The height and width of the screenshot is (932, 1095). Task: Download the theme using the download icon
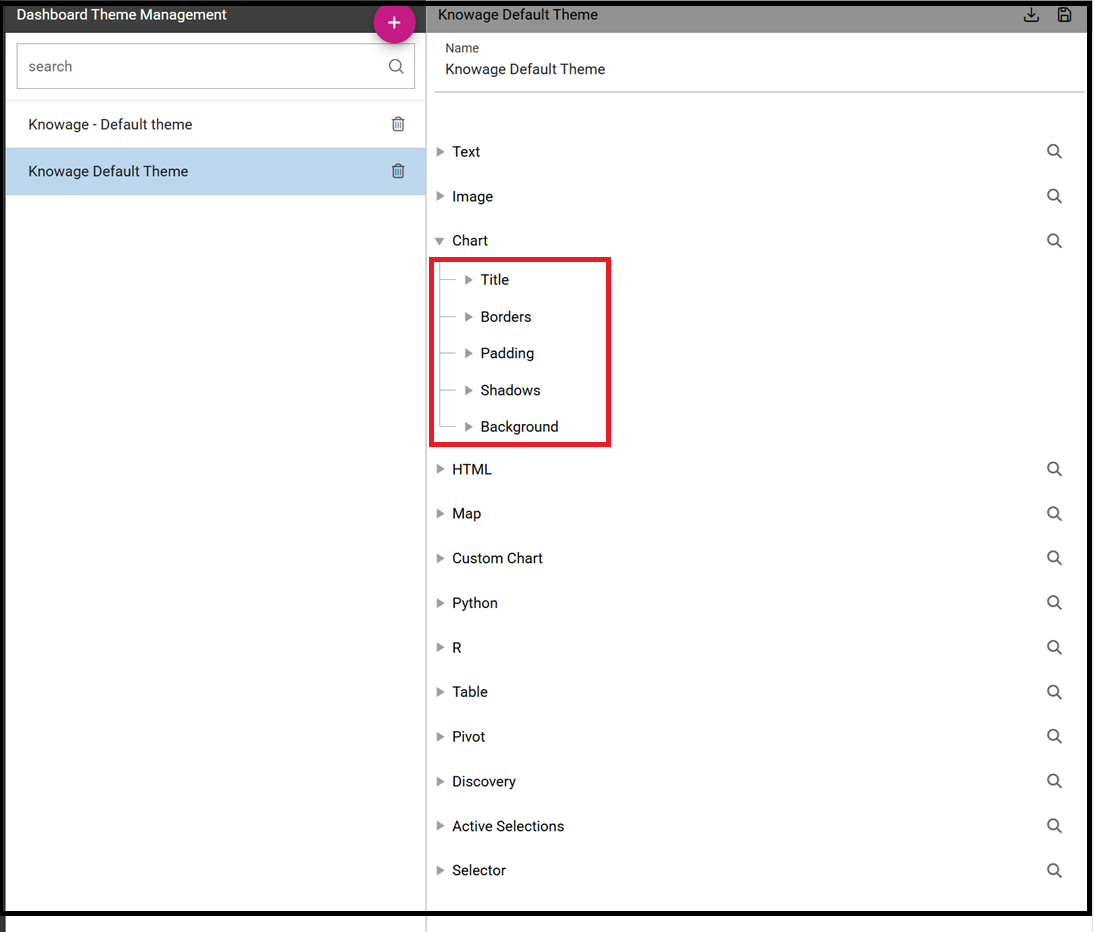pos(1031,15)
